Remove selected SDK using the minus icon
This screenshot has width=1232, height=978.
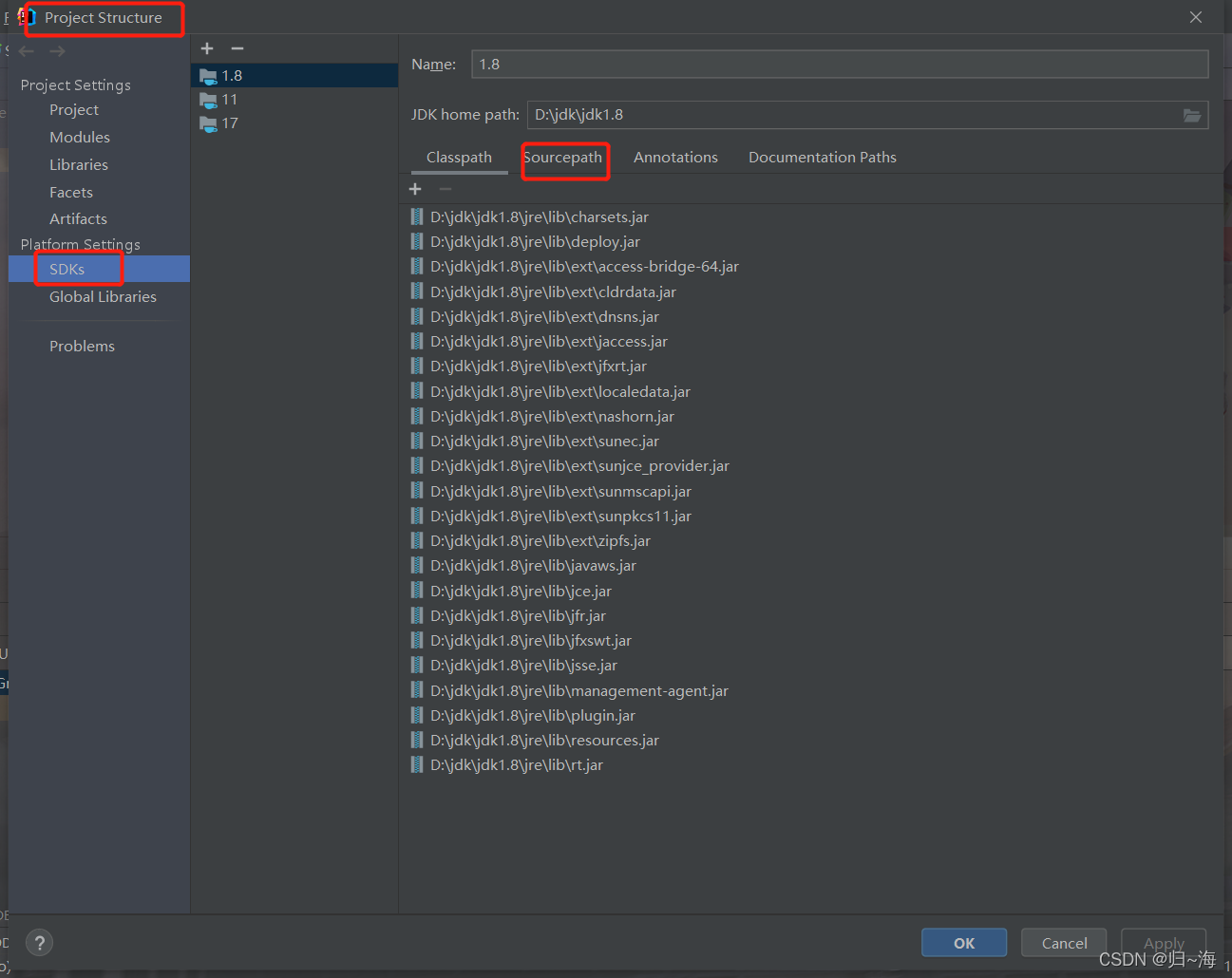[x=237, y=47]
